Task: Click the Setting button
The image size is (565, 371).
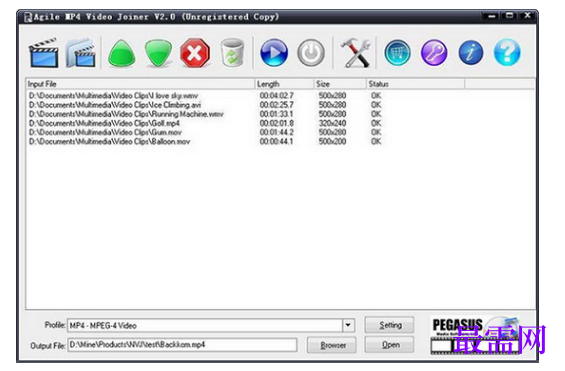Action: [x=390, y=325]
